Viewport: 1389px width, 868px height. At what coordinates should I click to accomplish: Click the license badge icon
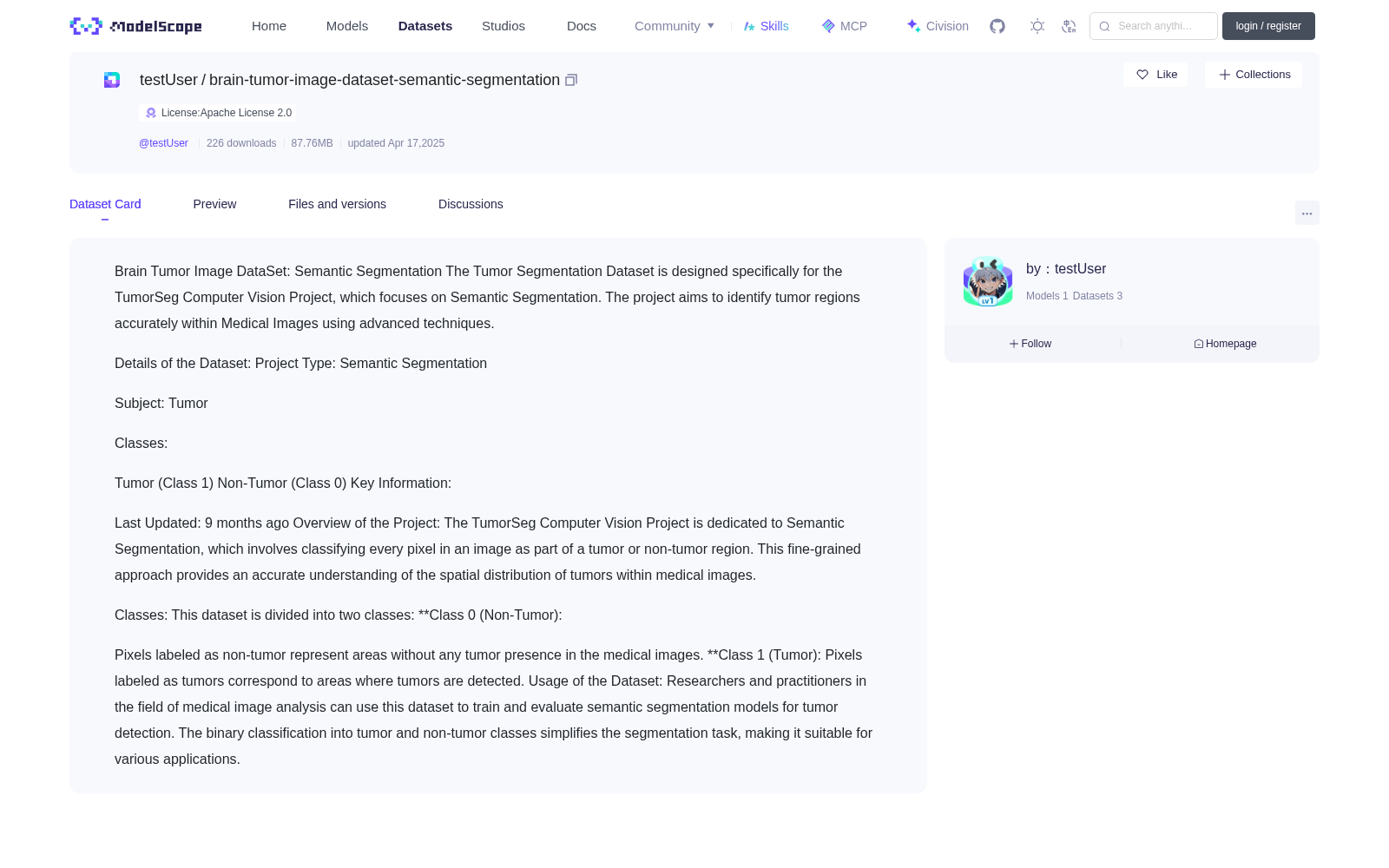(151, 113)
